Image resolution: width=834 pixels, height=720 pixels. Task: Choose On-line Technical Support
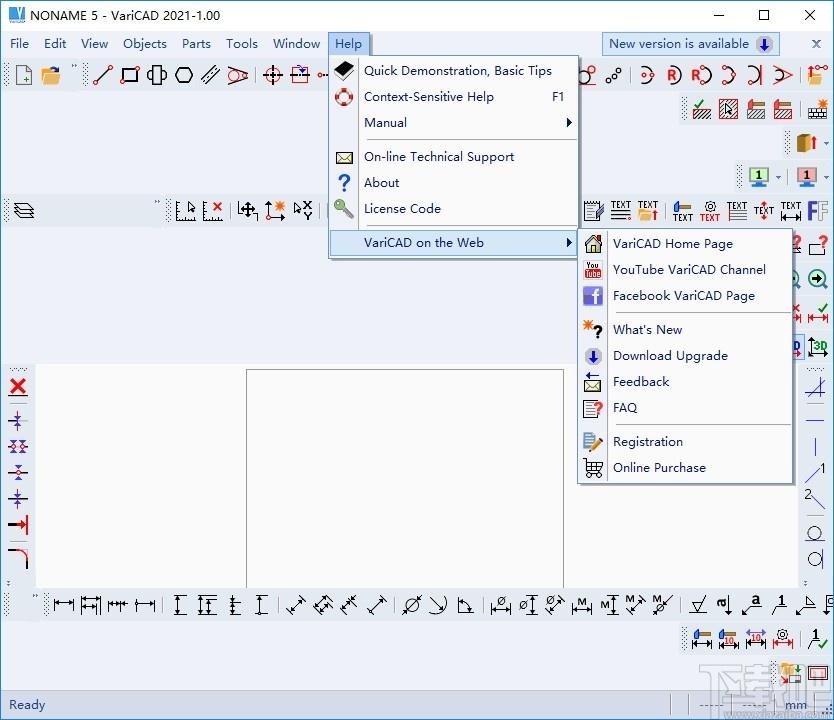pyautogui.click(x=454, y=157)
